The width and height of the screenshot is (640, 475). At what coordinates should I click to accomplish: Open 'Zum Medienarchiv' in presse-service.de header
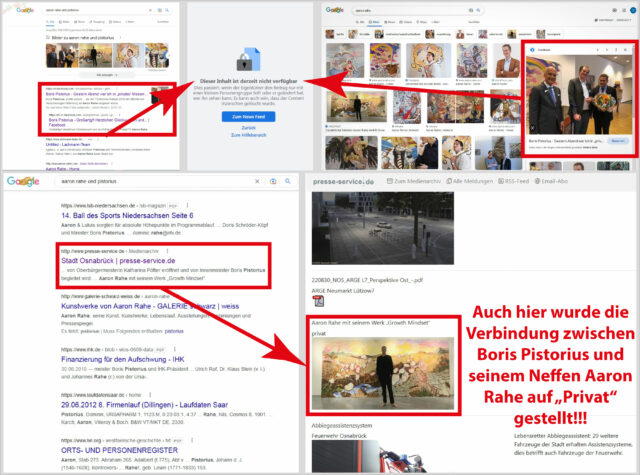tap(414, 181)
